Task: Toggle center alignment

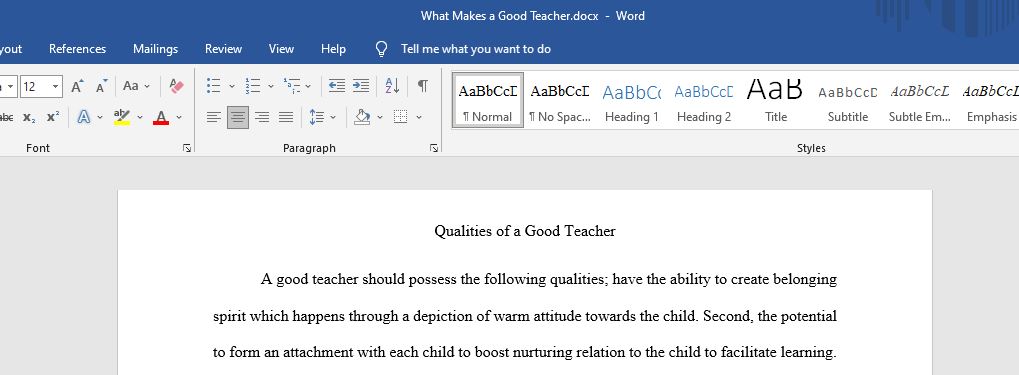Action: click(238, 118)
